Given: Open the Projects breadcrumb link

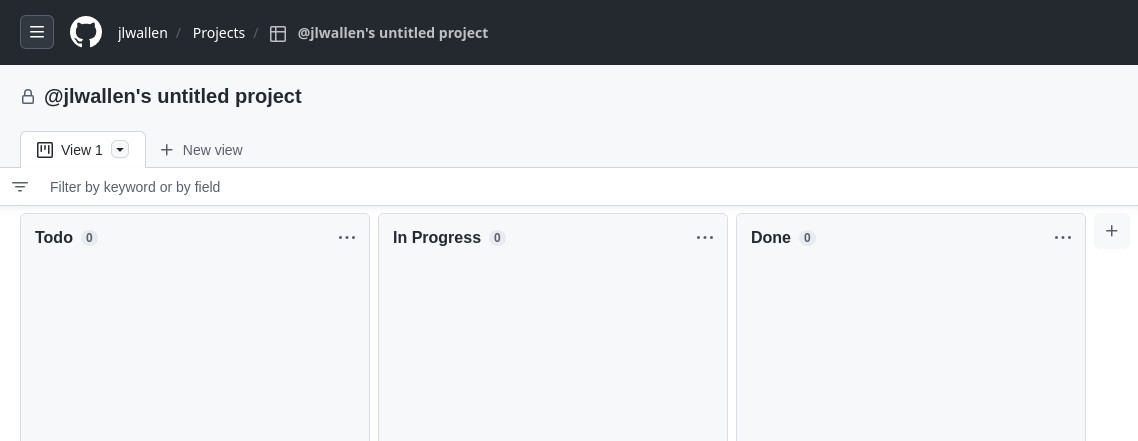Looking at the screenshot, I should tap(219, 33).
